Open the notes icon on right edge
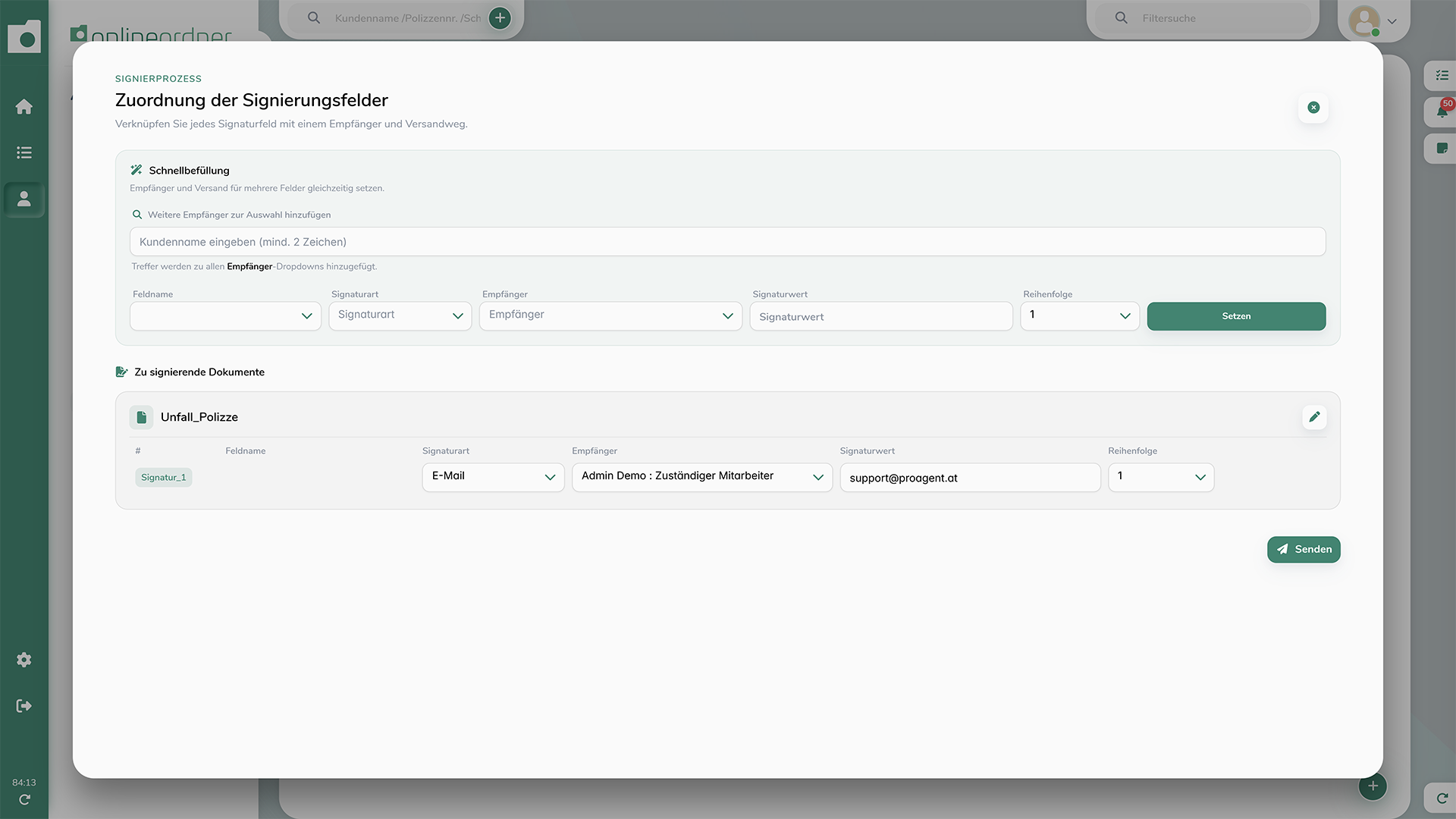The width and height of the screenshot is (1456, 819). click(x=1442, y=148)
